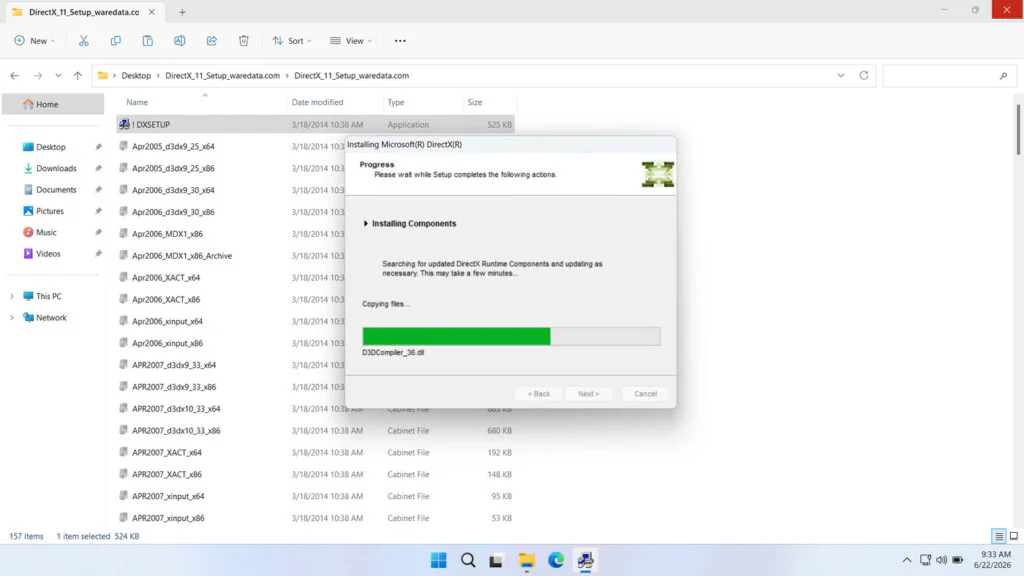Show hidden system tray icons

[907, 560]
